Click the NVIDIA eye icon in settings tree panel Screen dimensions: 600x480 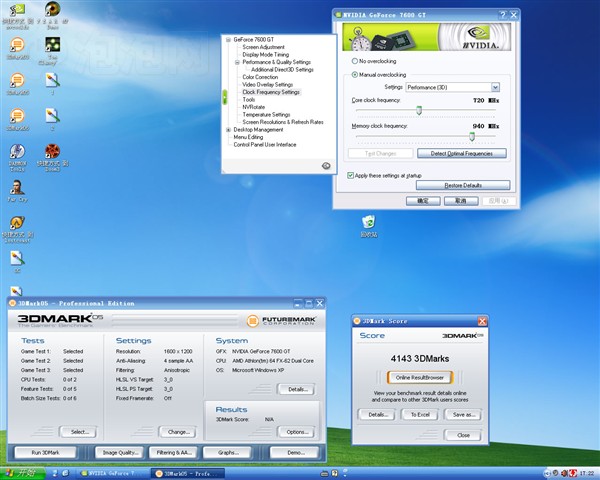pos(326,166)
